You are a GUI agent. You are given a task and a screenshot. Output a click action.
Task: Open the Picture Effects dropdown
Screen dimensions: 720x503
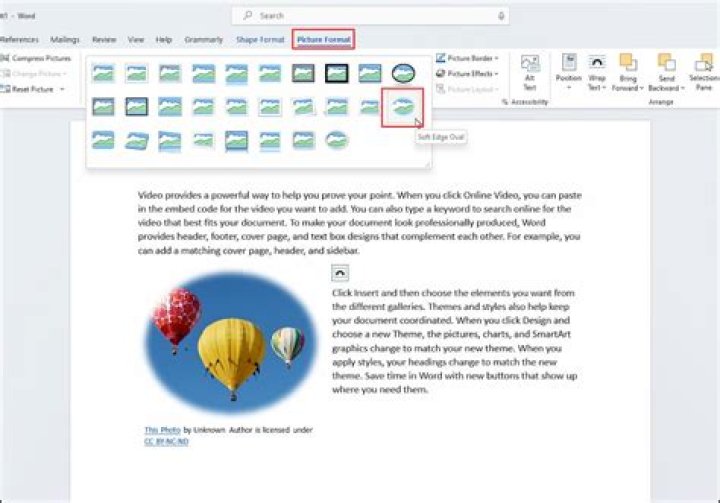pyautogui.click(x=467, y=73)
